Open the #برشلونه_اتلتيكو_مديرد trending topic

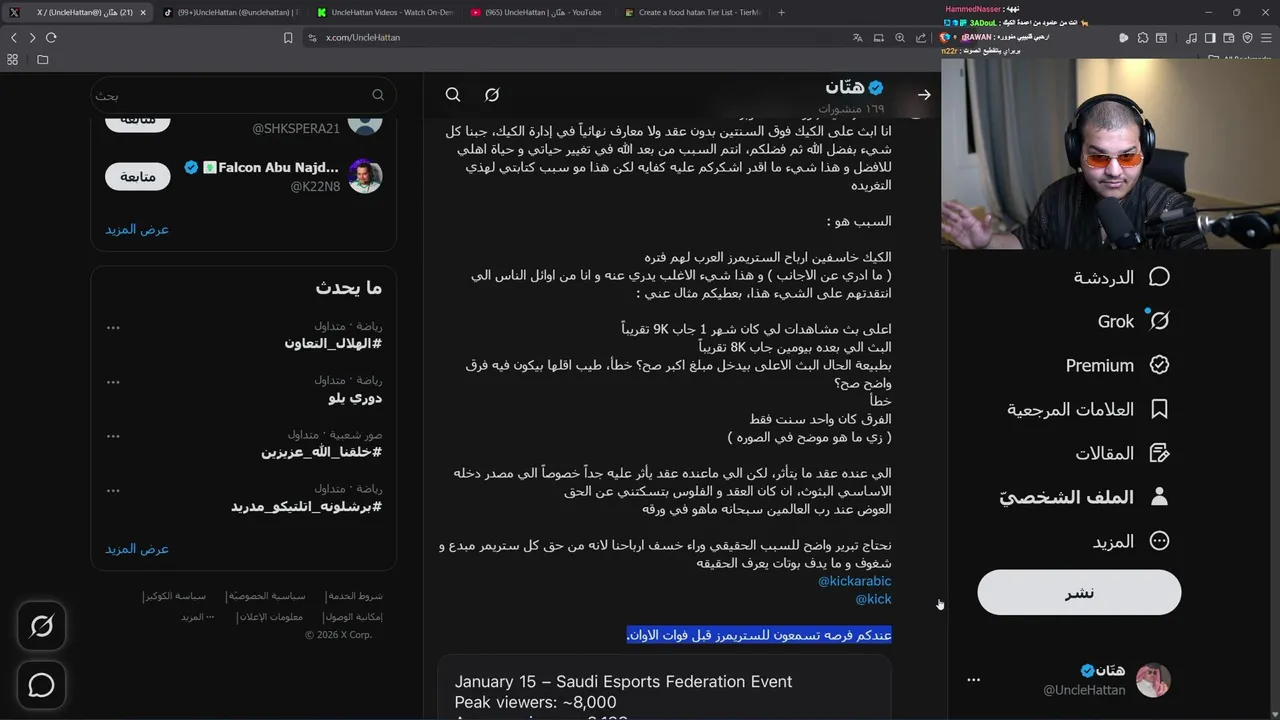(x=306, y=505)
